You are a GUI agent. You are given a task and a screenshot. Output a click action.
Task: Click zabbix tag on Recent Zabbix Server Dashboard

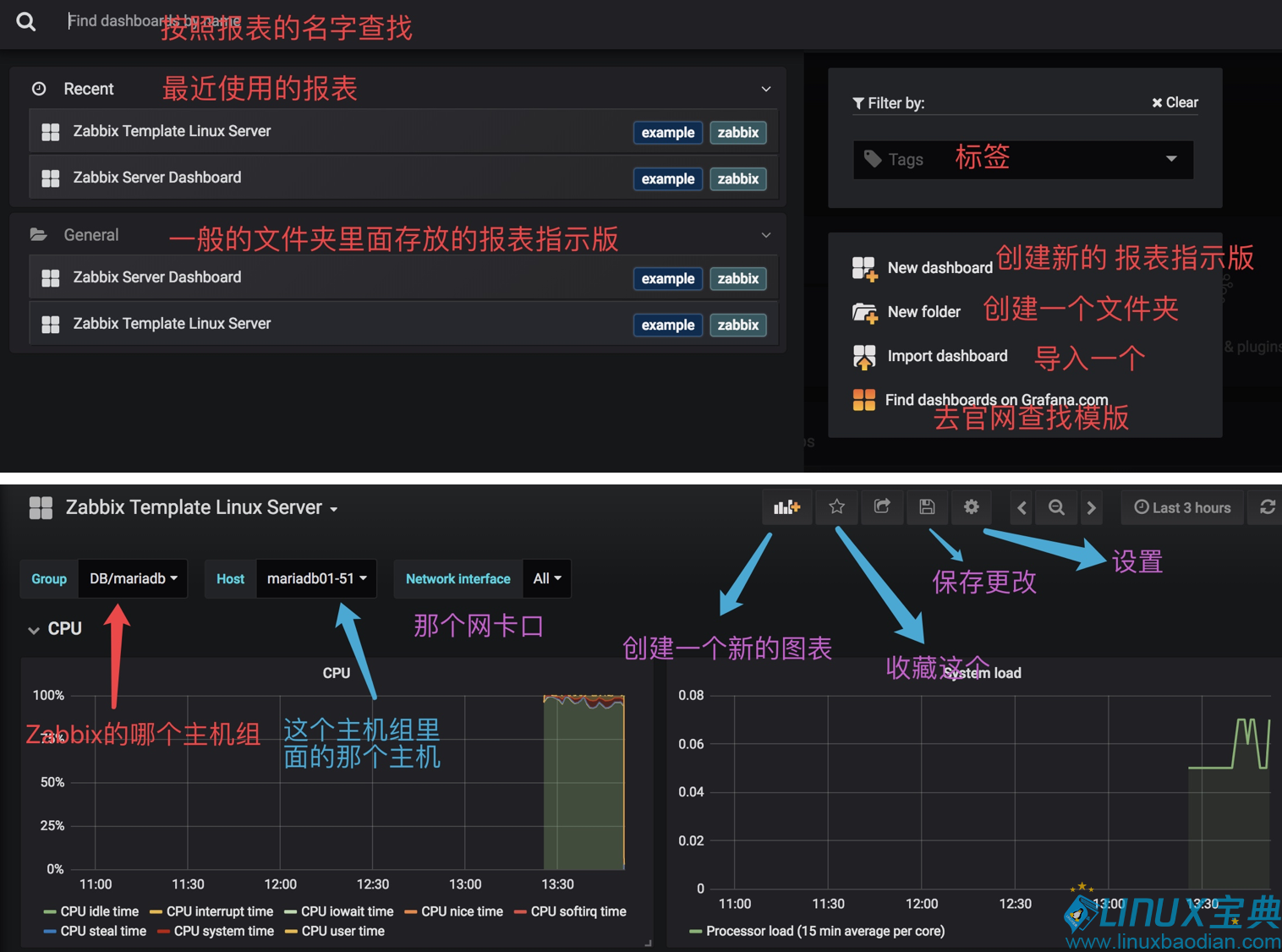[x=738, y=179]
